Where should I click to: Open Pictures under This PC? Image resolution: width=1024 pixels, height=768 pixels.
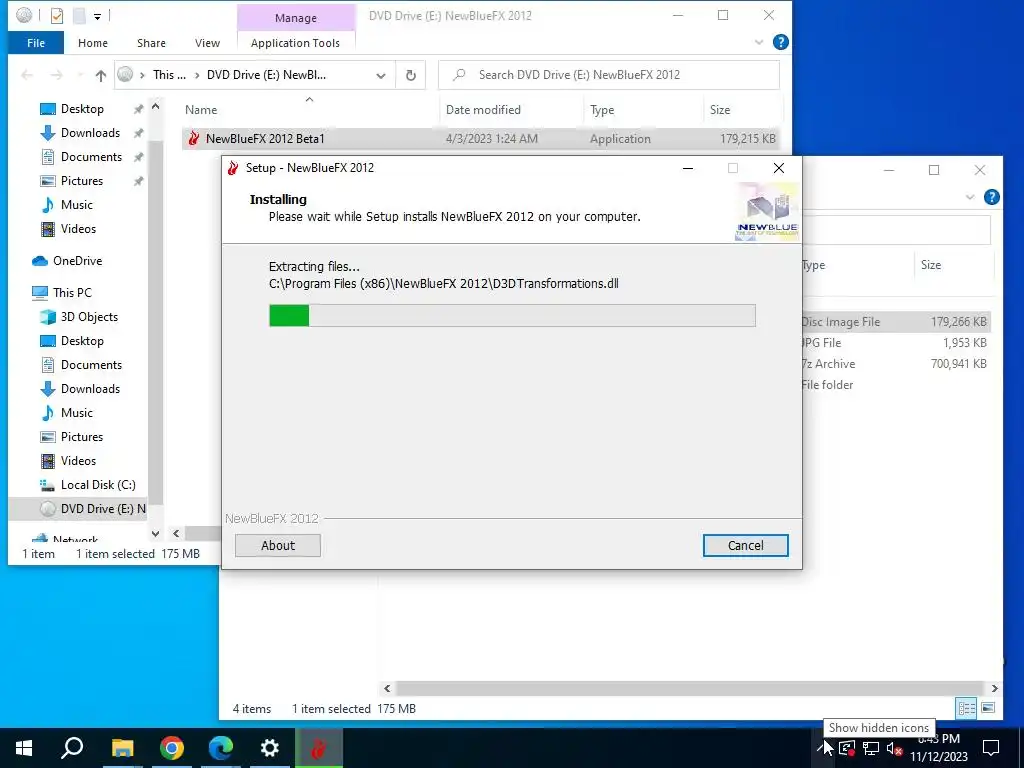[x=82, y=437]
